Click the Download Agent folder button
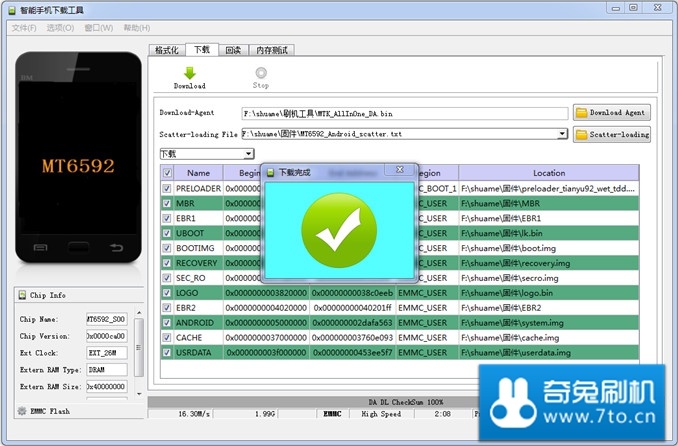 click(x=611, y=112)
